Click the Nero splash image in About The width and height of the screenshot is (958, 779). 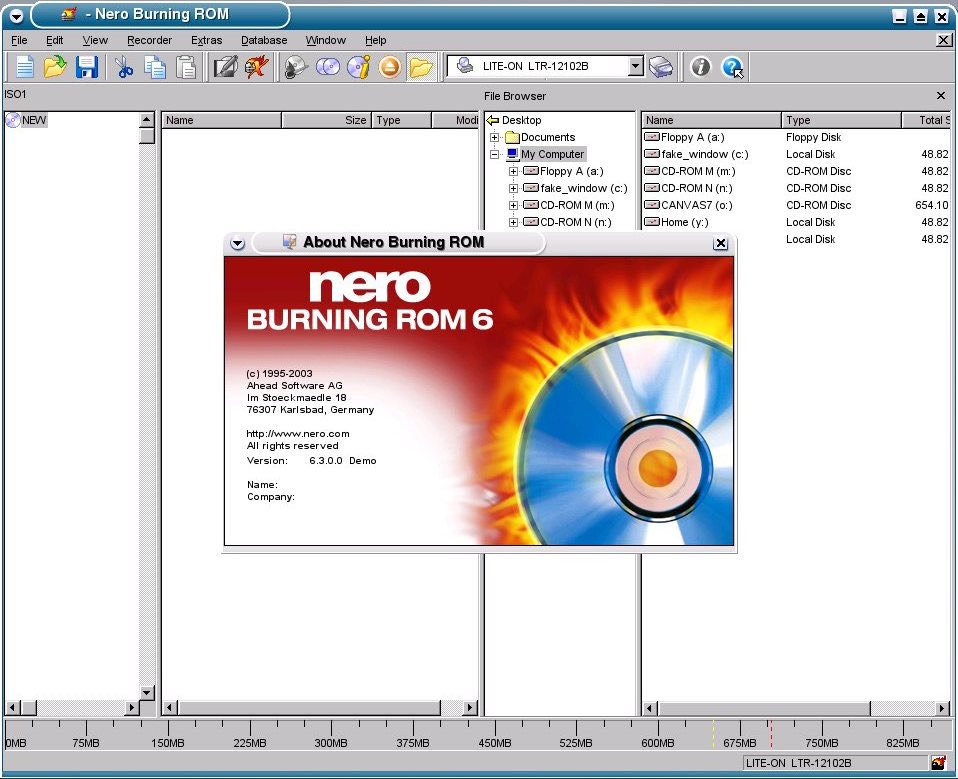click(479, 401)
